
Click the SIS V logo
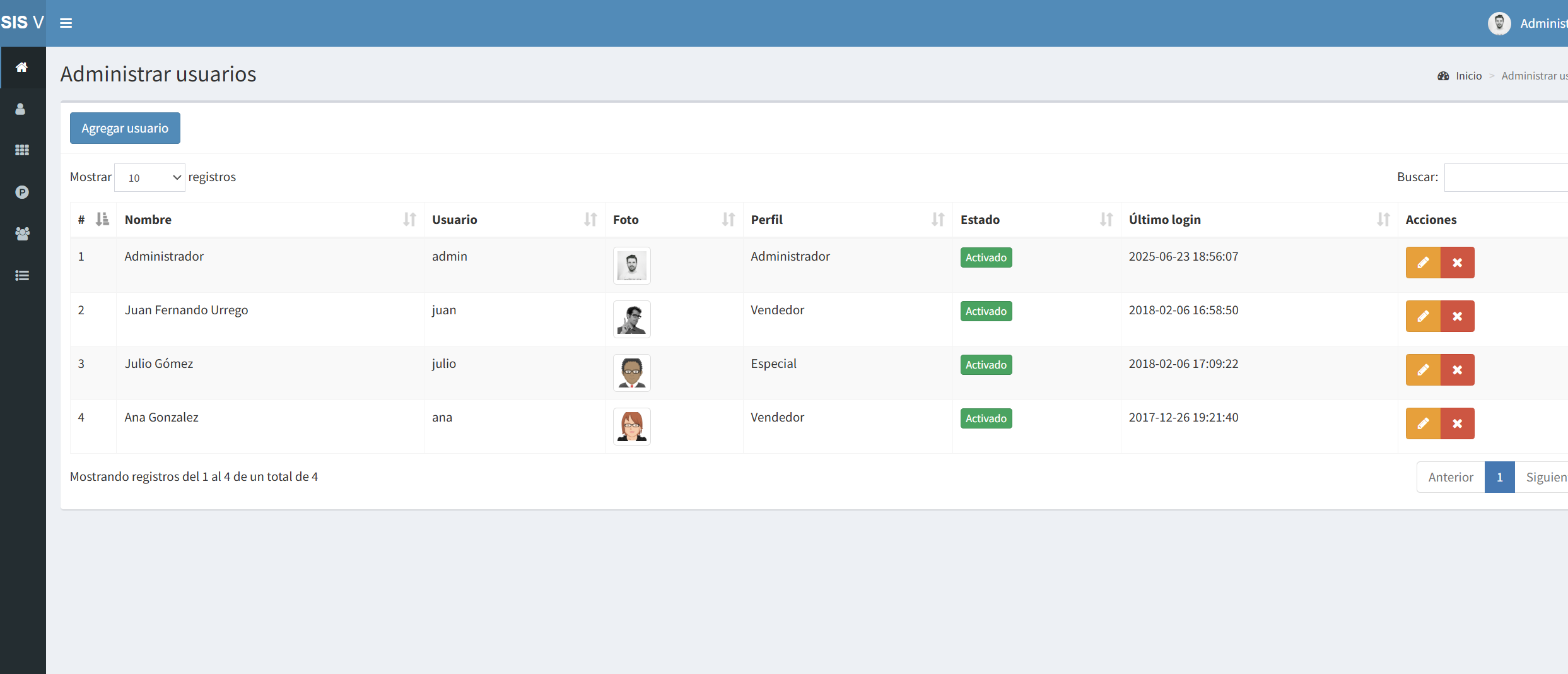(23, 23)
